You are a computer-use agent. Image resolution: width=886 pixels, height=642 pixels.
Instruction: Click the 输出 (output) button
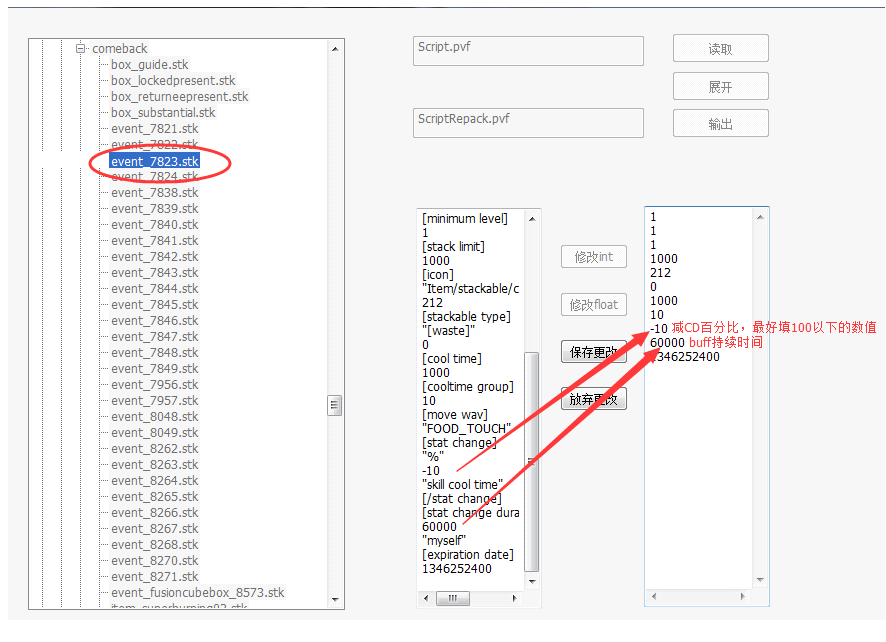tap(720, 124)
